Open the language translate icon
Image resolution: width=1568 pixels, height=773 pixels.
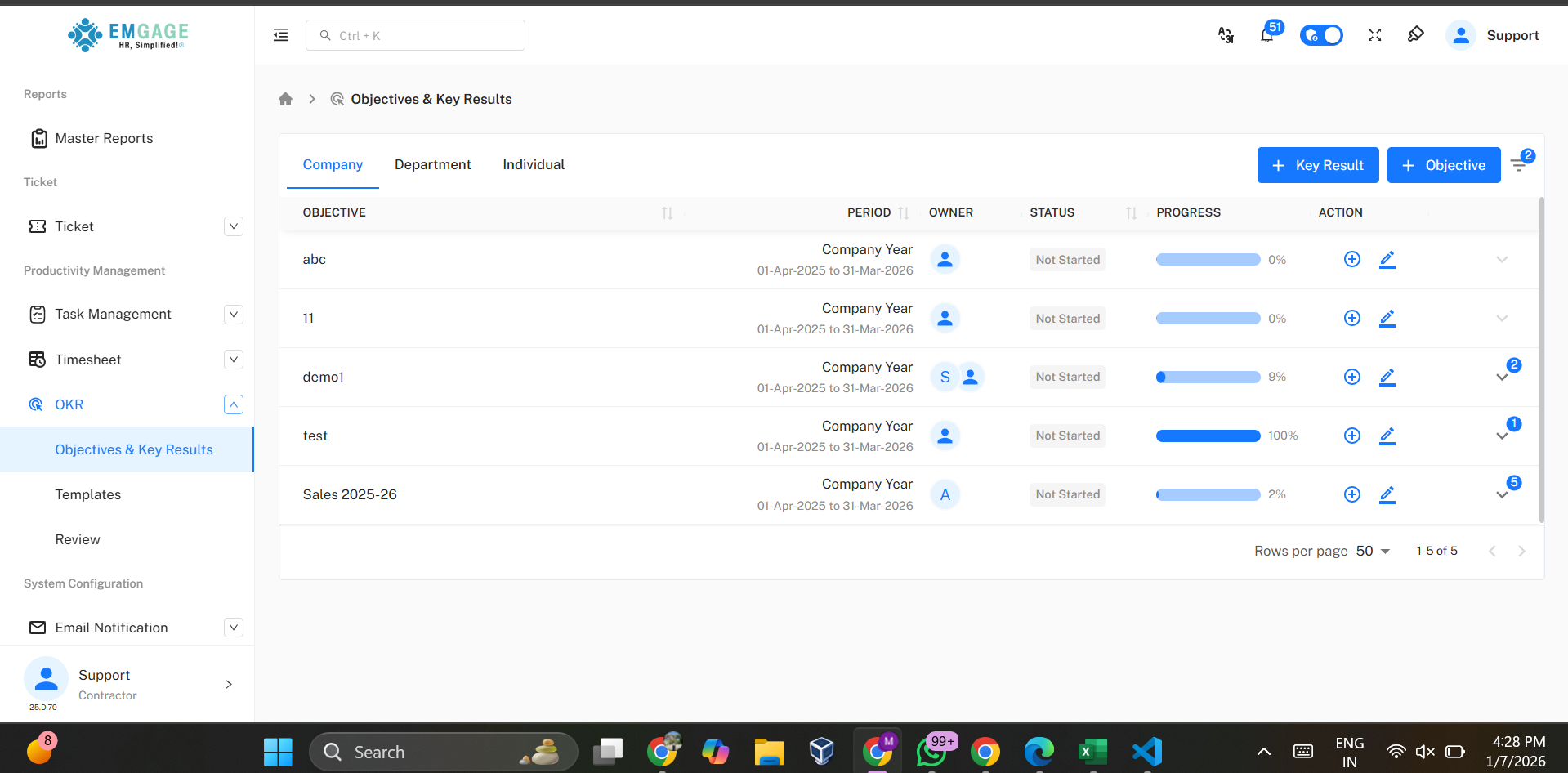(1226, 35)
